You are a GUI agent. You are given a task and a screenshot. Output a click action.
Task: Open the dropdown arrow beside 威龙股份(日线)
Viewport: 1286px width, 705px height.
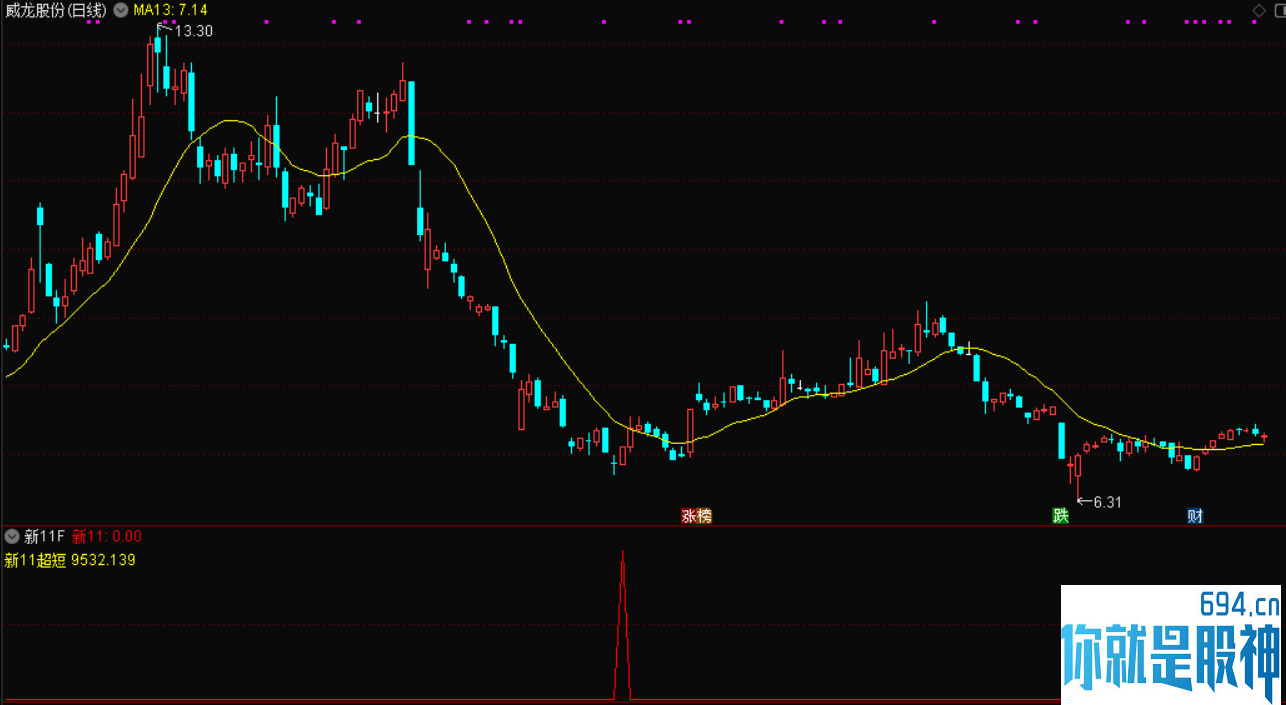pyautogui.click(x=121, y=10)
